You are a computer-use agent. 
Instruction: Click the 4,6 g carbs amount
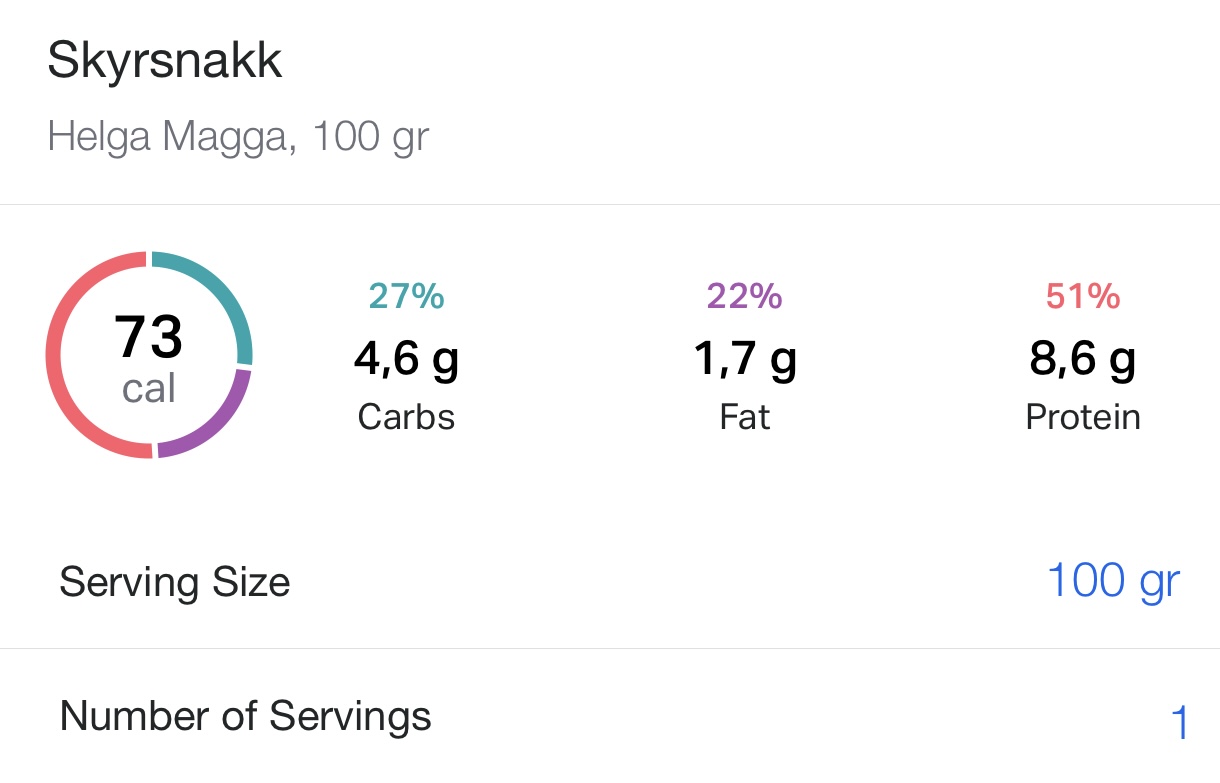(406, 358)
